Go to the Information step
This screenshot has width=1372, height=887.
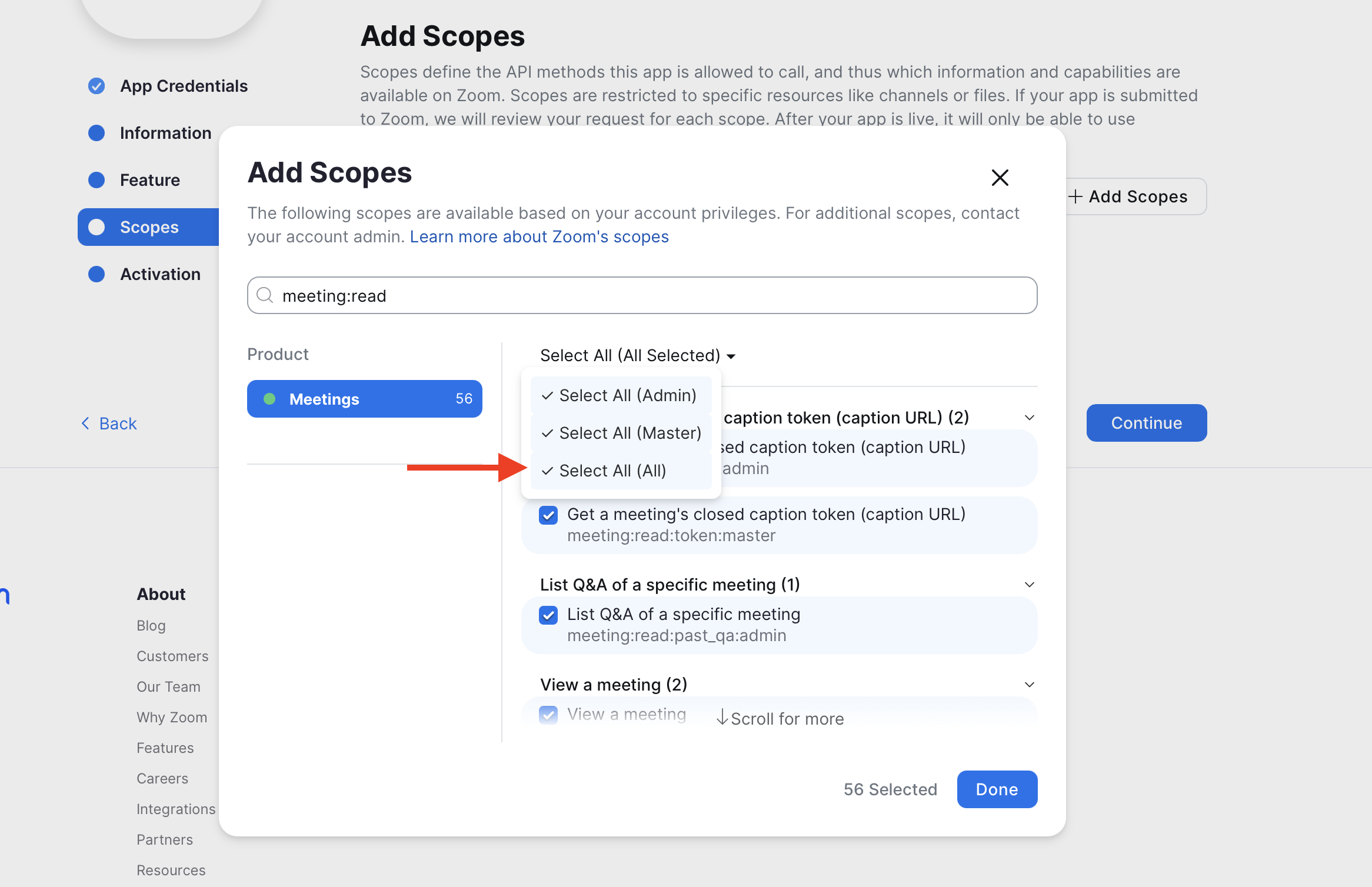pyautogui.click(x=150, y=133)
